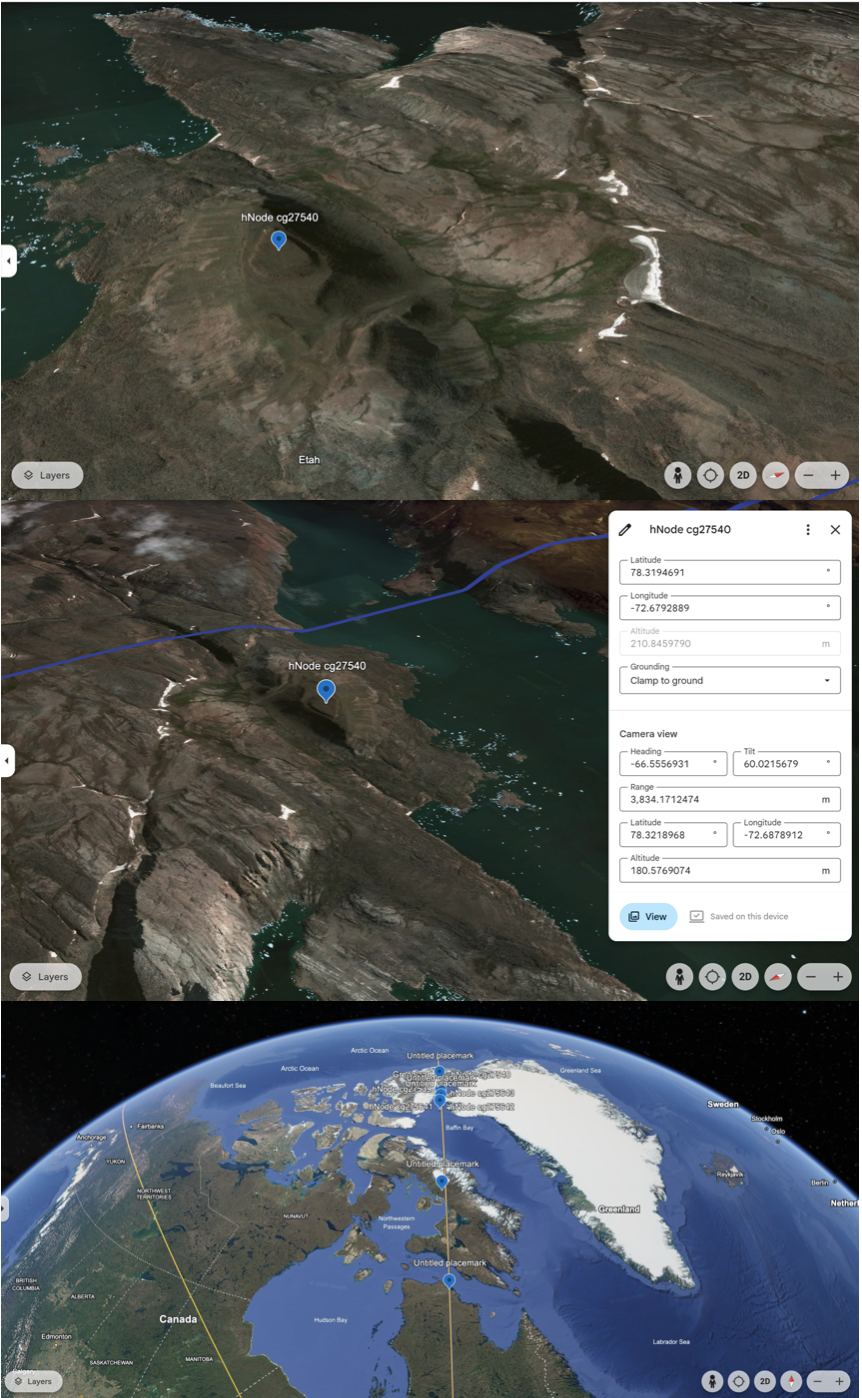The height and width of the screenshot is (1398, 862).
Task: Click the 'Labrador Sea' label on the globe
Action: click(669, 1341)
